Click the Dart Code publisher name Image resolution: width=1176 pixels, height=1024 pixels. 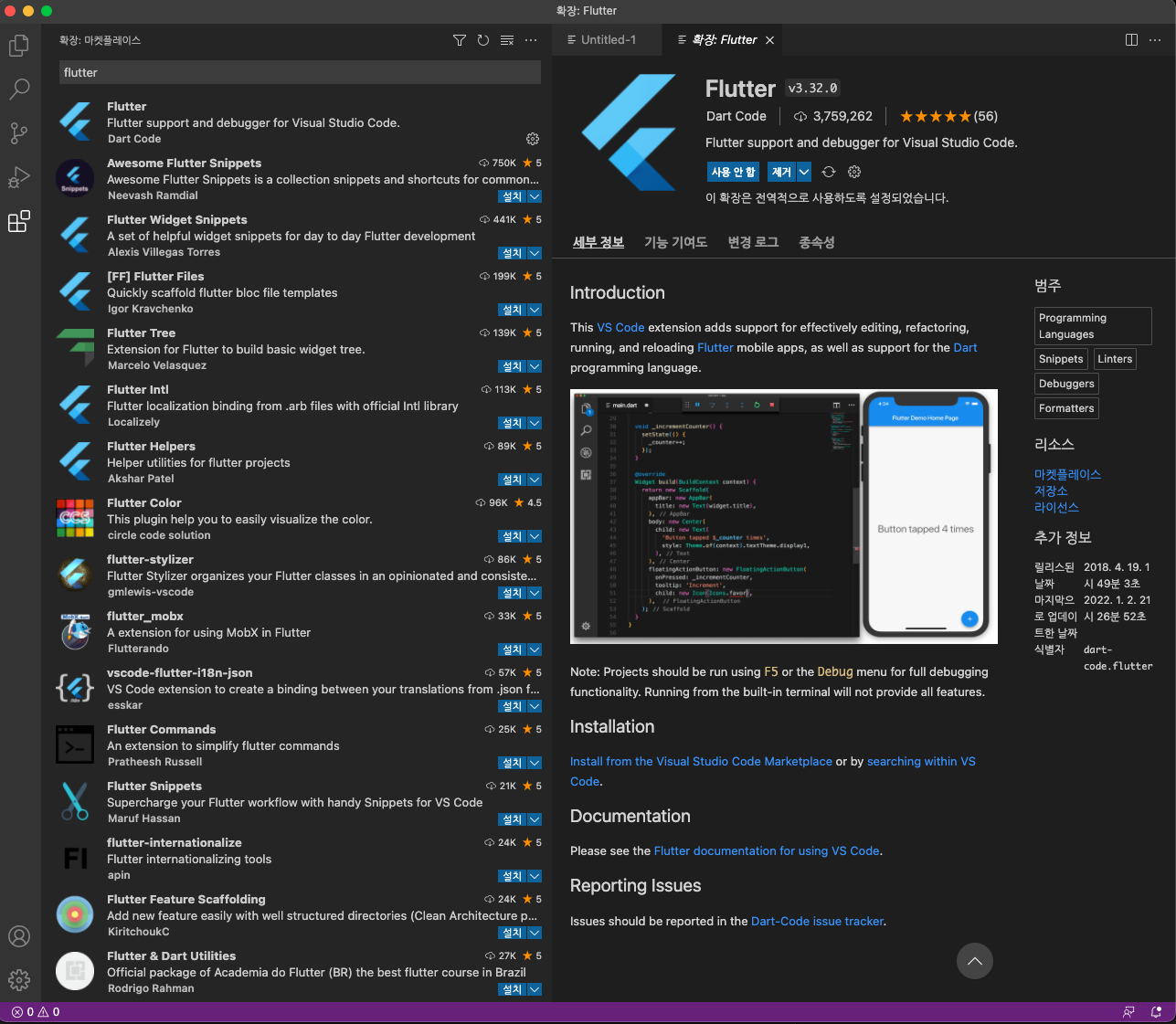tap(736, 116)
